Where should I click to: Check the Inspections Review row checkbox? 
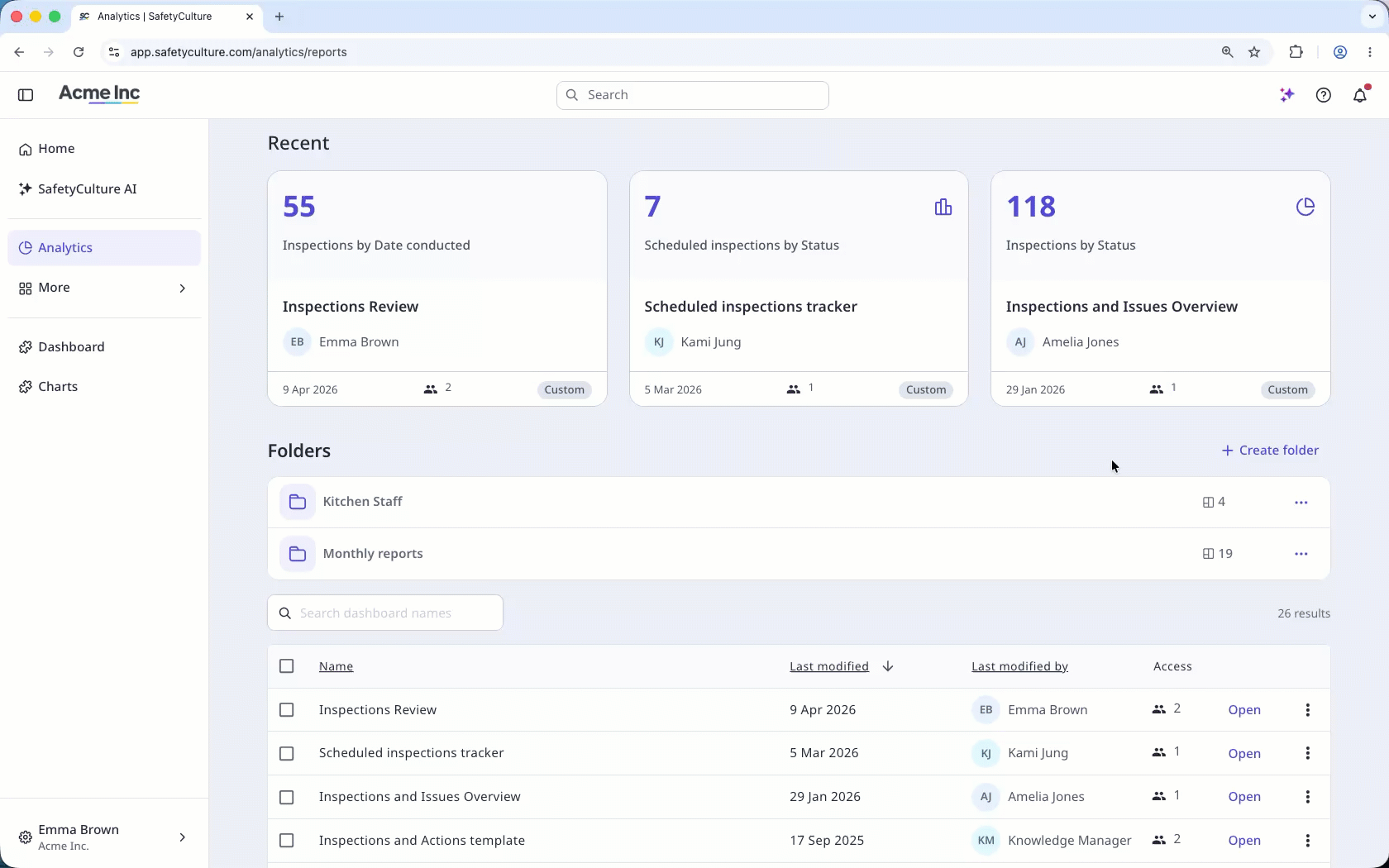287,710
